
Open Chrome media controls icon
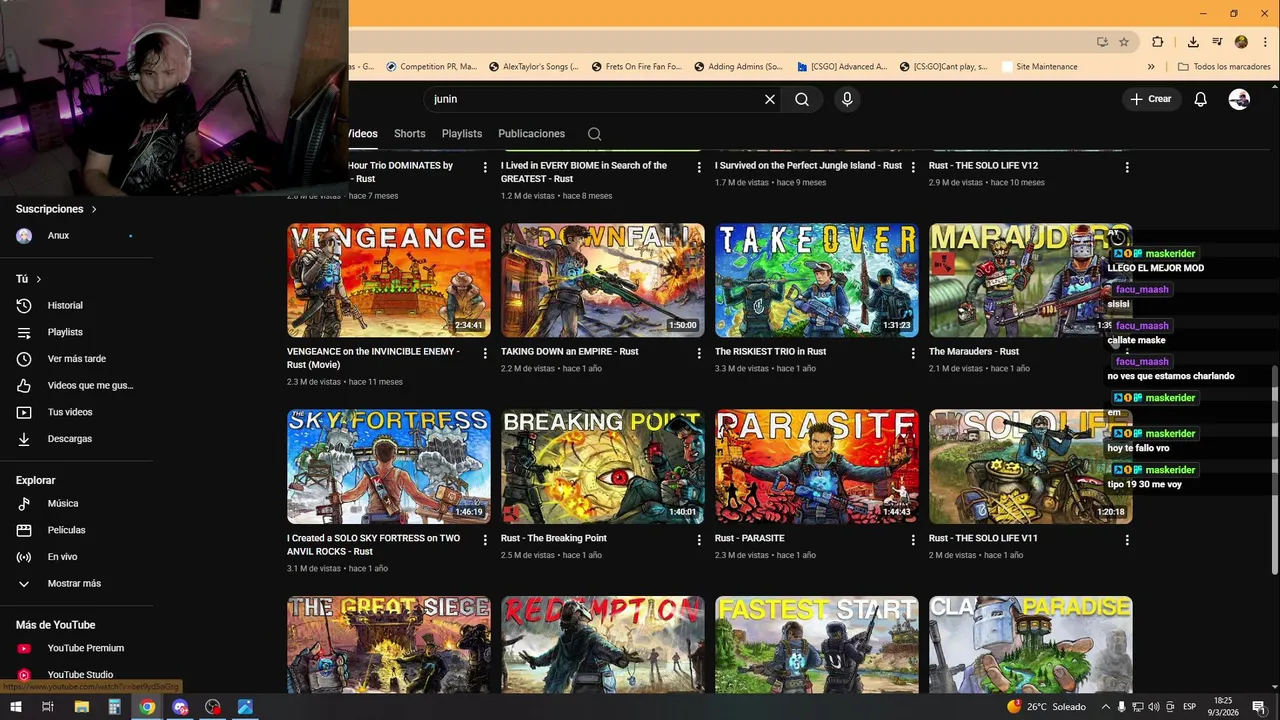pos(1217,42)
